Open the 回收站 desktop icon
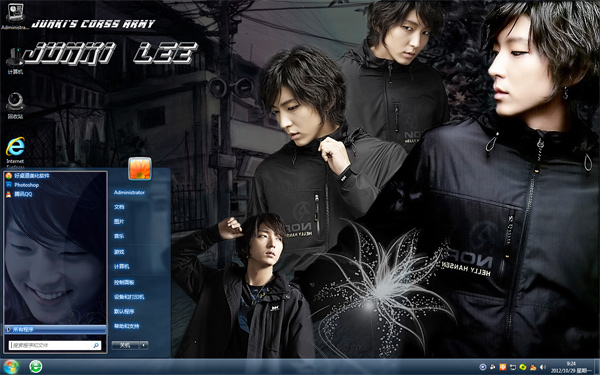This screenshot has height=375, width=600. click(15, 106)
